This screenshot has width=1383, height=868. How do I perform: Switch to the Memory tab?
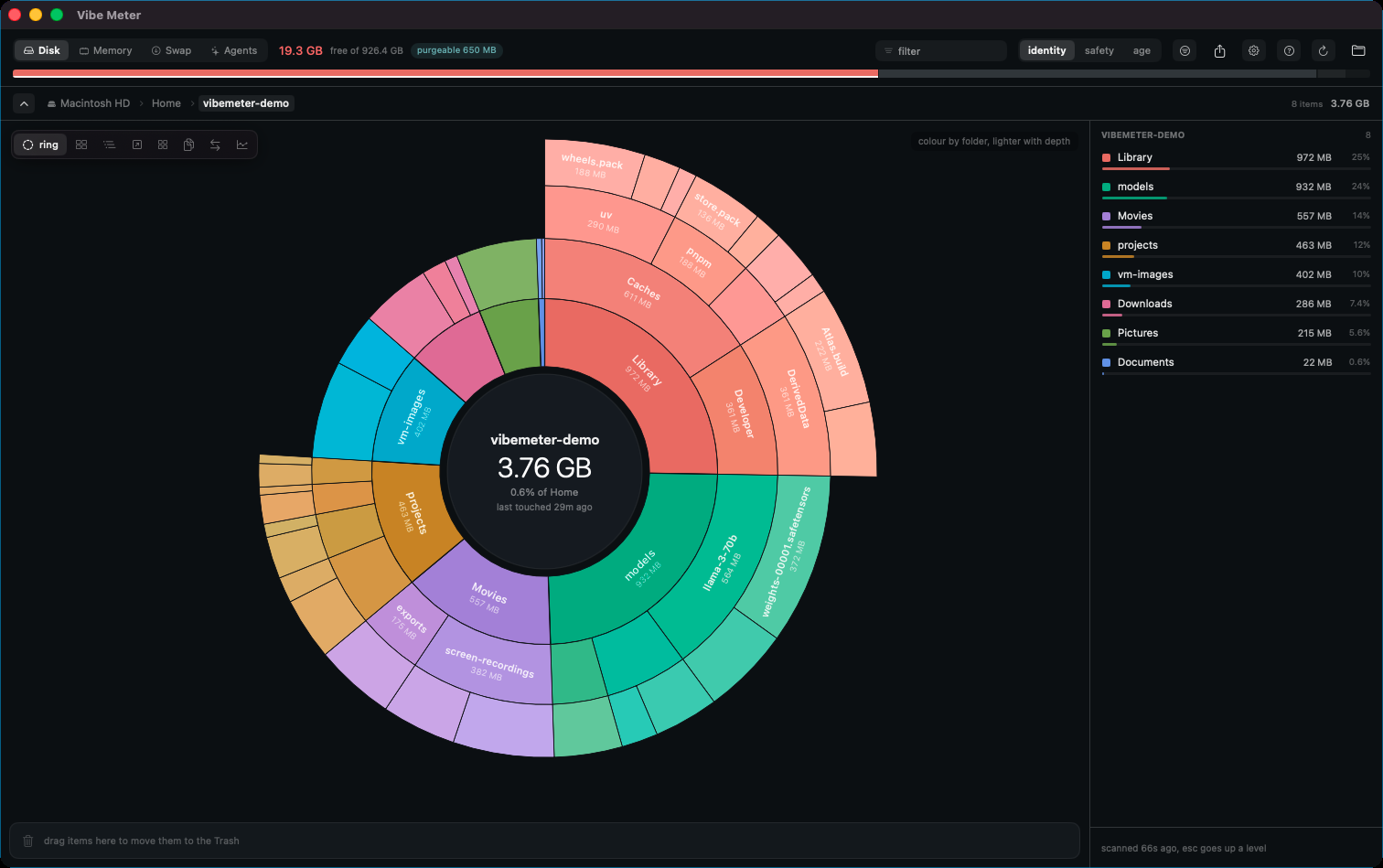pos(105,50)
